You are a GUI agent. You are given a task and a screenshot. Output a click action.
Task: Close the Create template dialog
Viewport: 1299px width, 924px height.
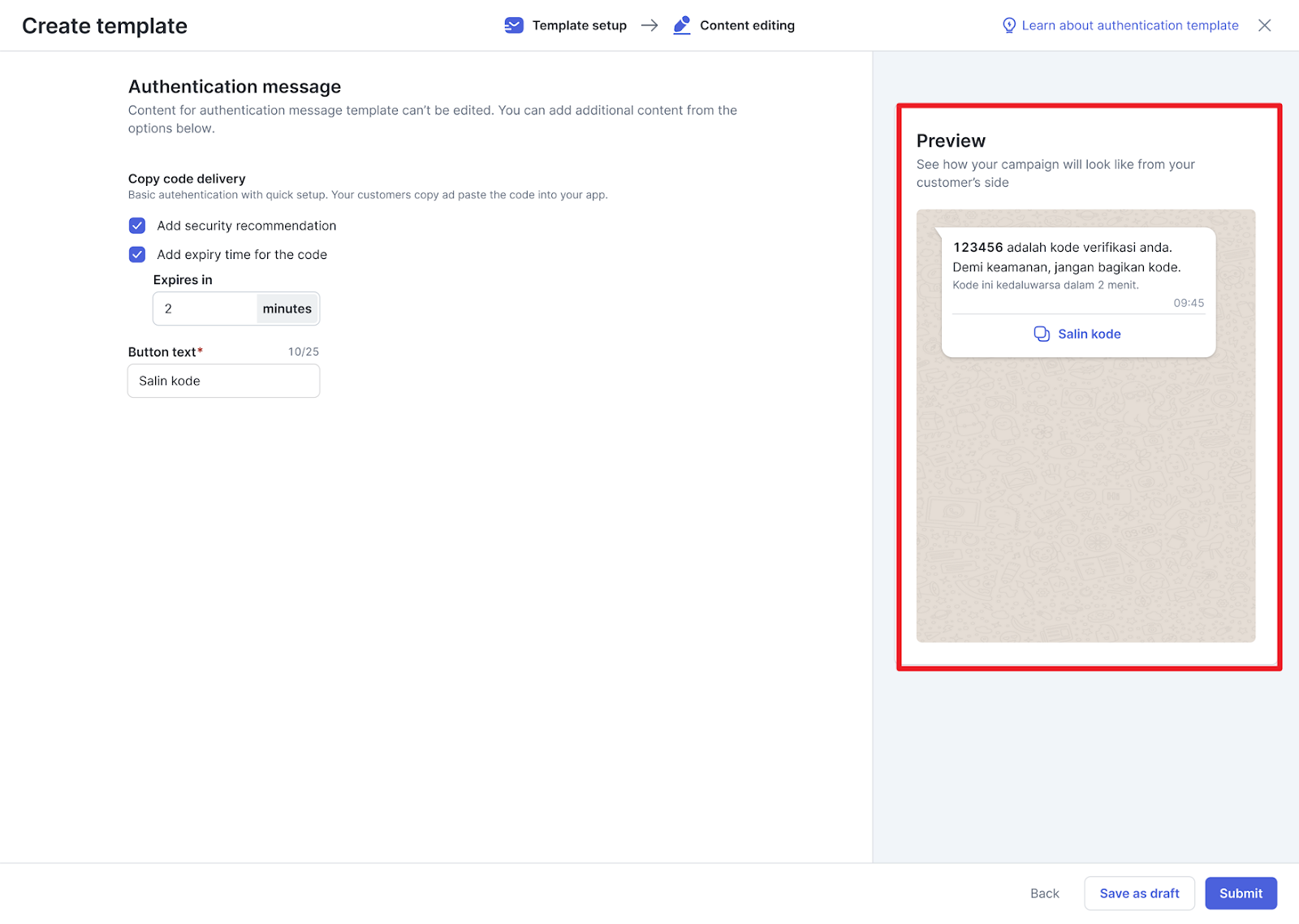coord(1264,25)
